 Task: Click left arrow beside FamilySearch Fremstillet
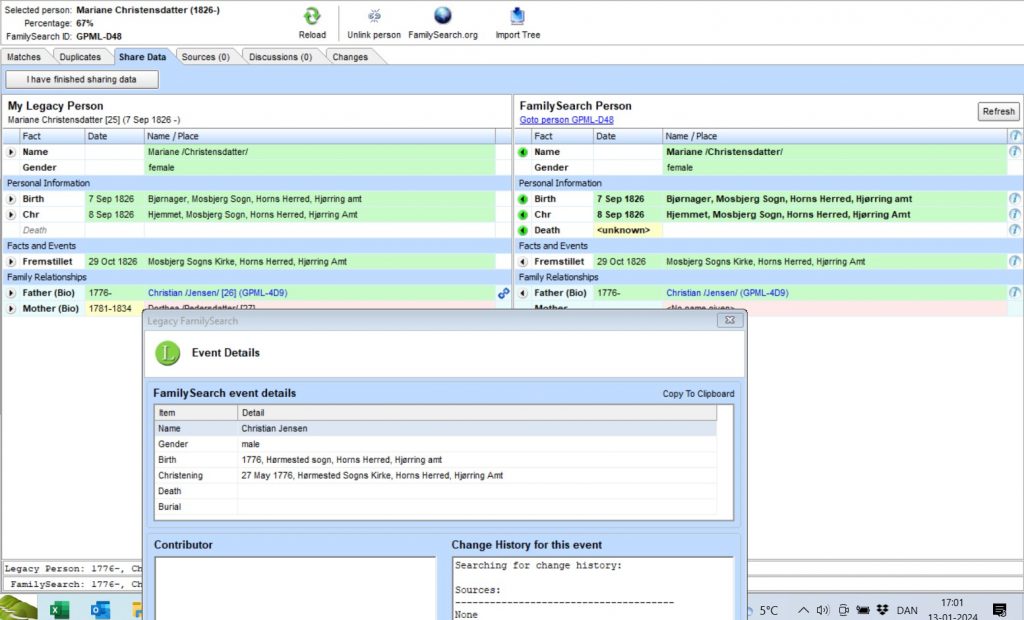pyautogui.click(x=523, y=262)
